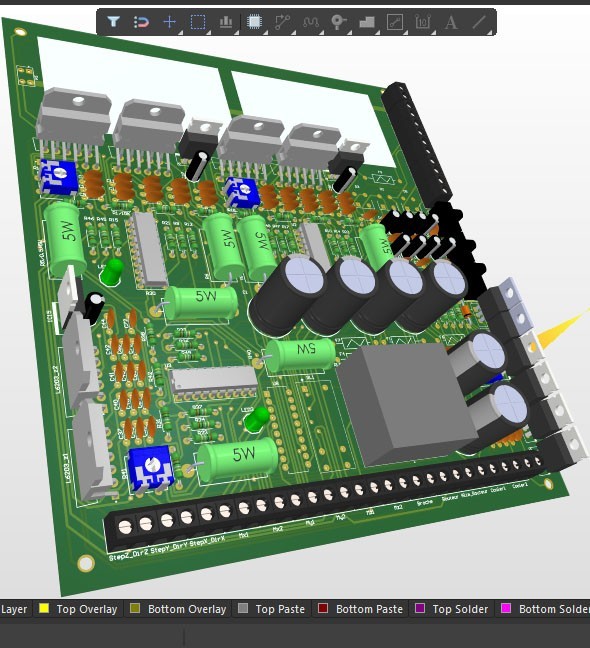Click the L6203_X1 designator text
Image resolution: width=590 pixels, height=648 pixels.
pos(67,468)
